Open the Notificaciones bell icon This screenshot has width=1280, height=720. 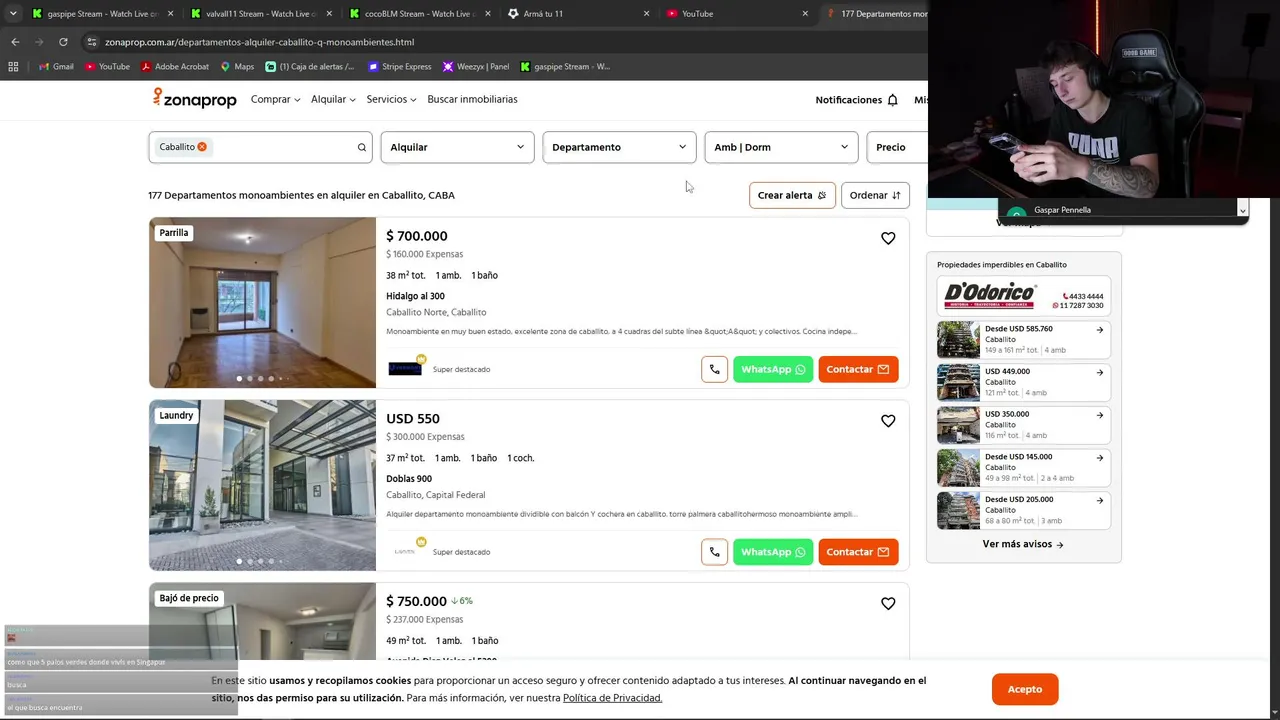[x=892, y=100]
